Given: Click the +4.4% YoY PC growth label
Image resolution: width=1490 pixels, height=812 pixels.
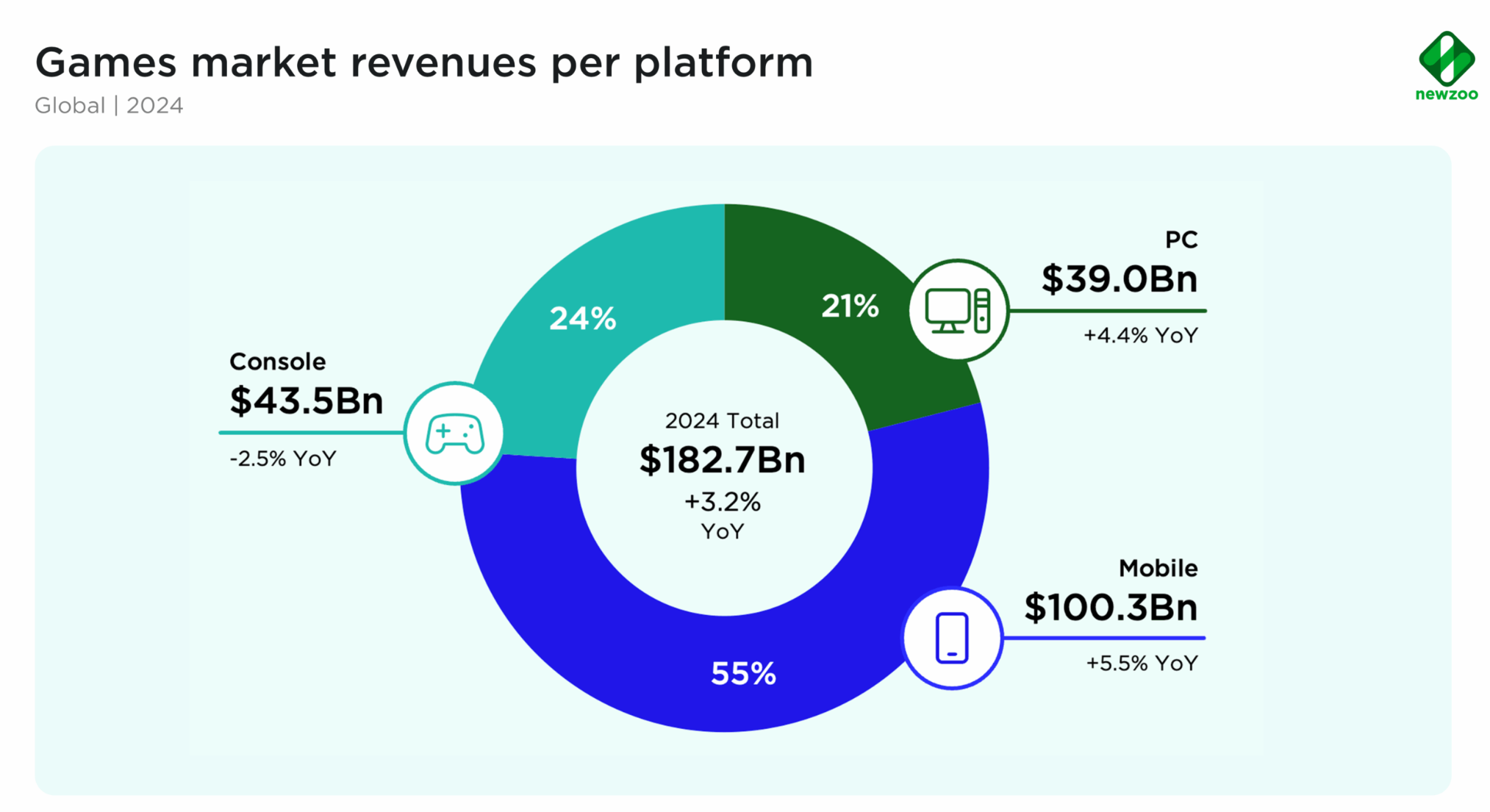Looking at the screenshot, I should (x=1140, y=336).
